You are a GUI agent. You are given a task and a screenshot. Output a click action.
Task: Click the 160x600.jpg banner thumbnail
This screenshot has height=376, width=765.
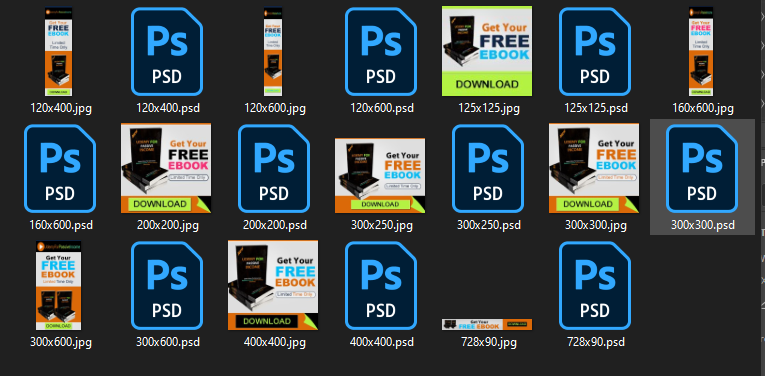coord(701,51)
